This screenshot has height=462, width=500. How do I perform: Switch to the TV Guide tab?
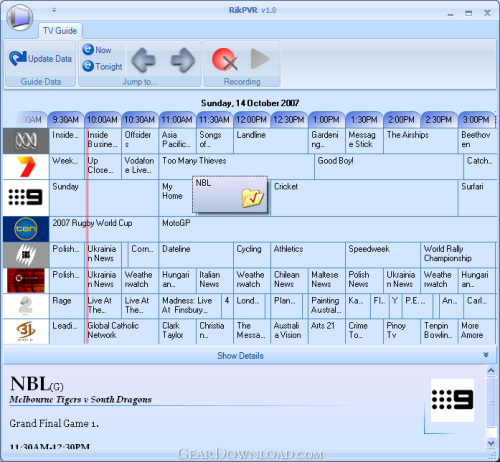pos(60,31)
